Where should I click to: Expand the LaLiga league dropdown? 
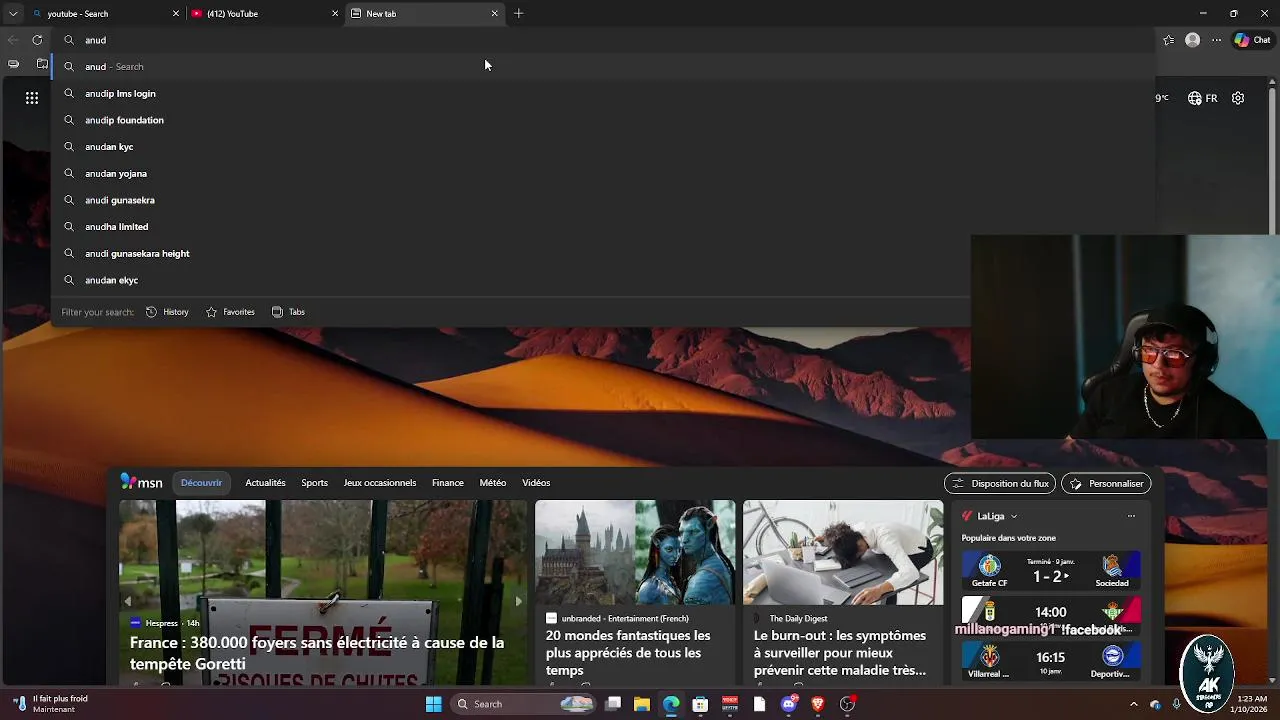pos(1014,516)
